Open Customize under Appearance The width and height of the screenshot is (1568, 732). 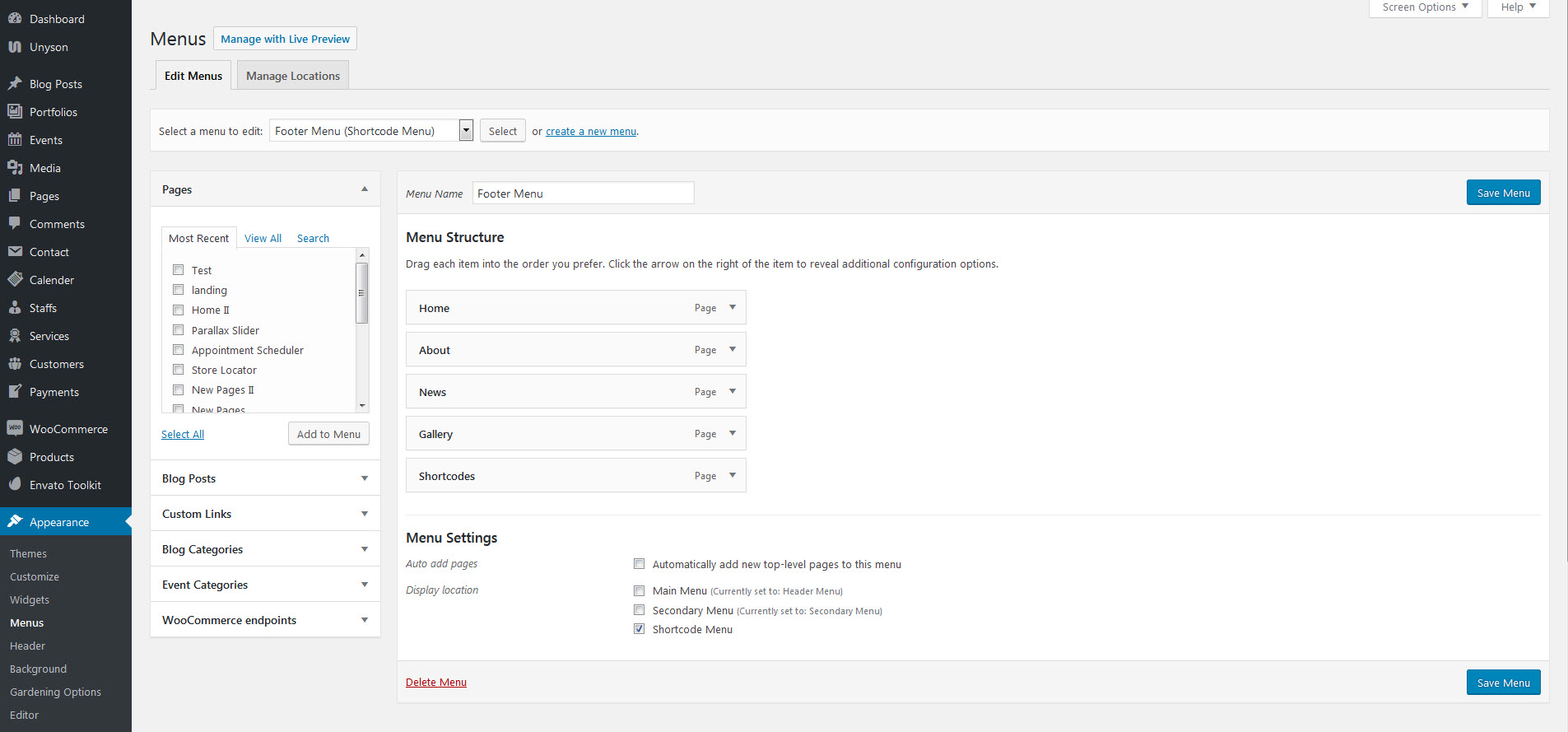pos(35,576)
